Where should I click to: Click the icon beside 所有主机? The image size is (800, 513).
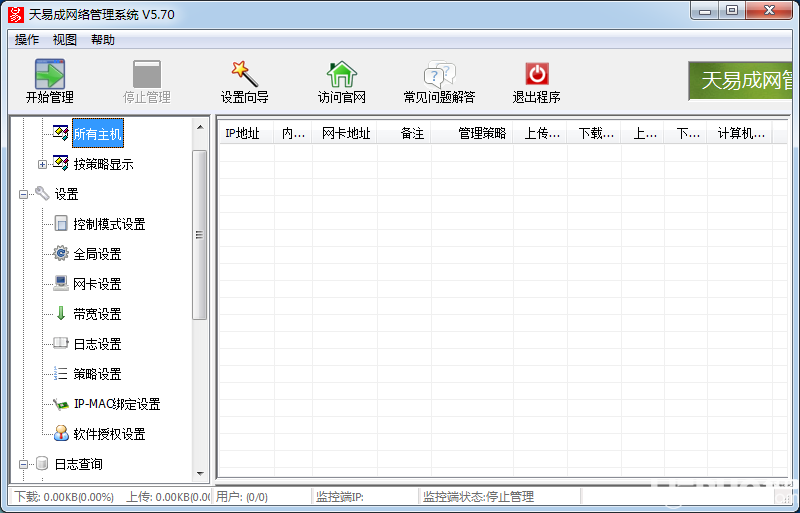coord(61,133)
